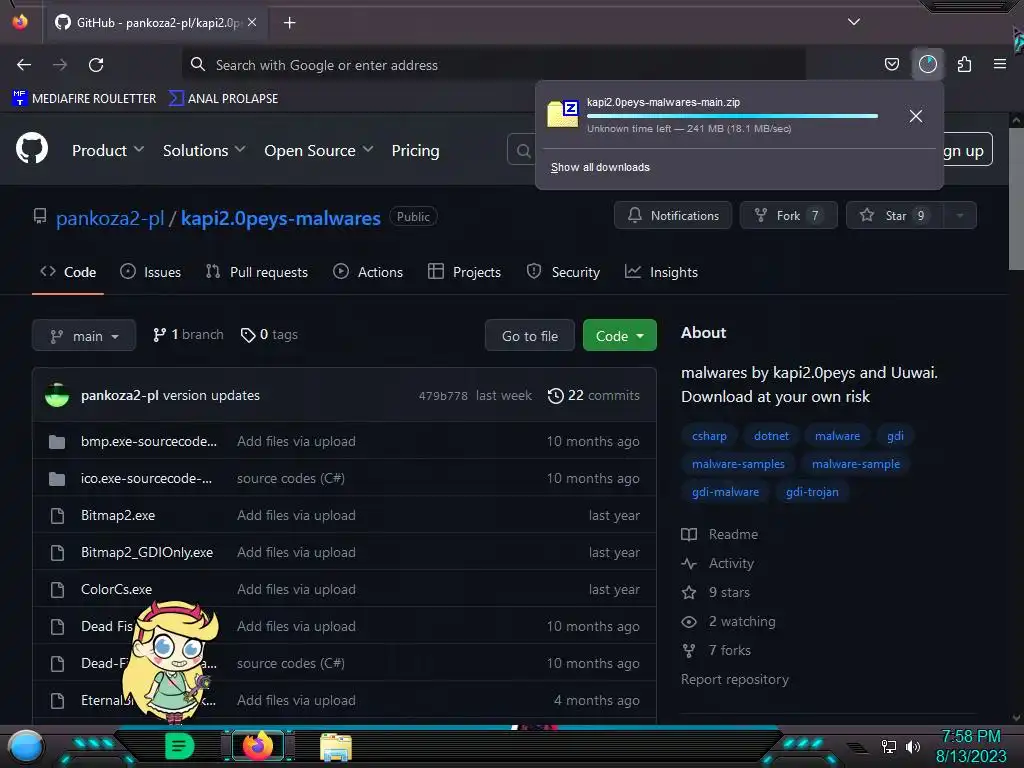The height and width of the screenshot is (768, 1024).
Task: Switch to the Code tab
Action: click(68, 272)
